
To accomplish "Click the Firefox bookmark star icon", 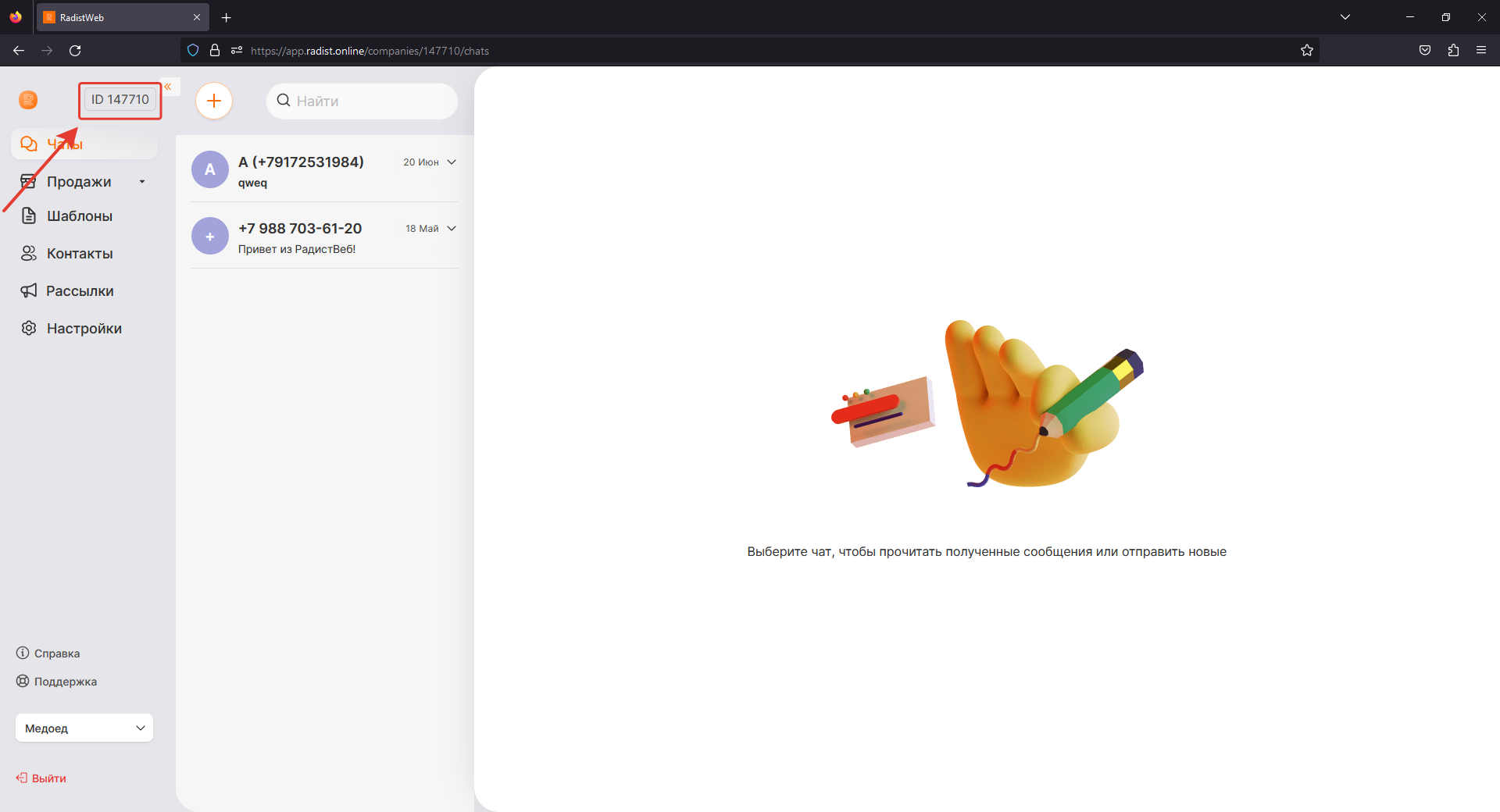I will coord(1307,51).
